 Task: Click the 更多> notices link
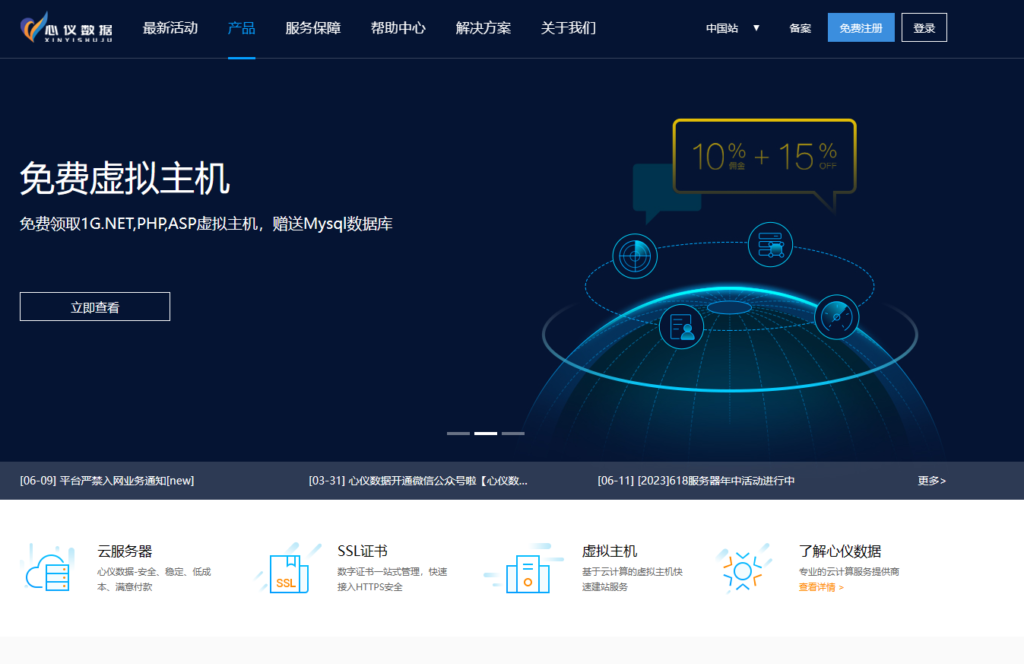(932, 481)
